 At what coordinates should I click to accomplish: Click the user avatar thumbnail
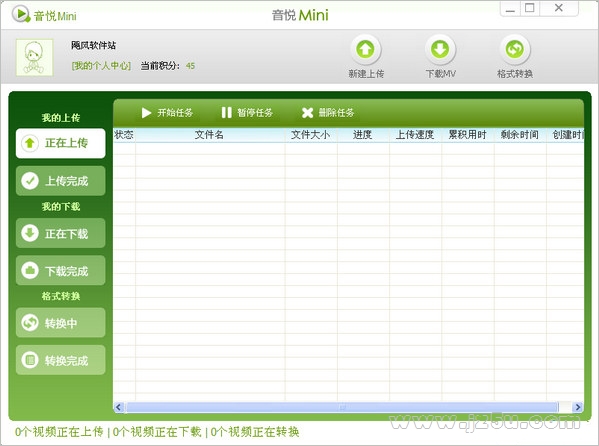[x=34, y=57]
